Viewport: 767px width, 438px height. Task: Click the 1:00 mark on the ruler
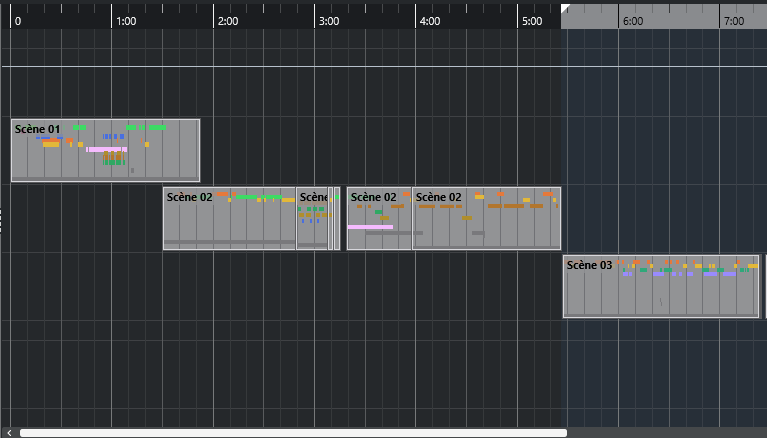pos(126,21)
